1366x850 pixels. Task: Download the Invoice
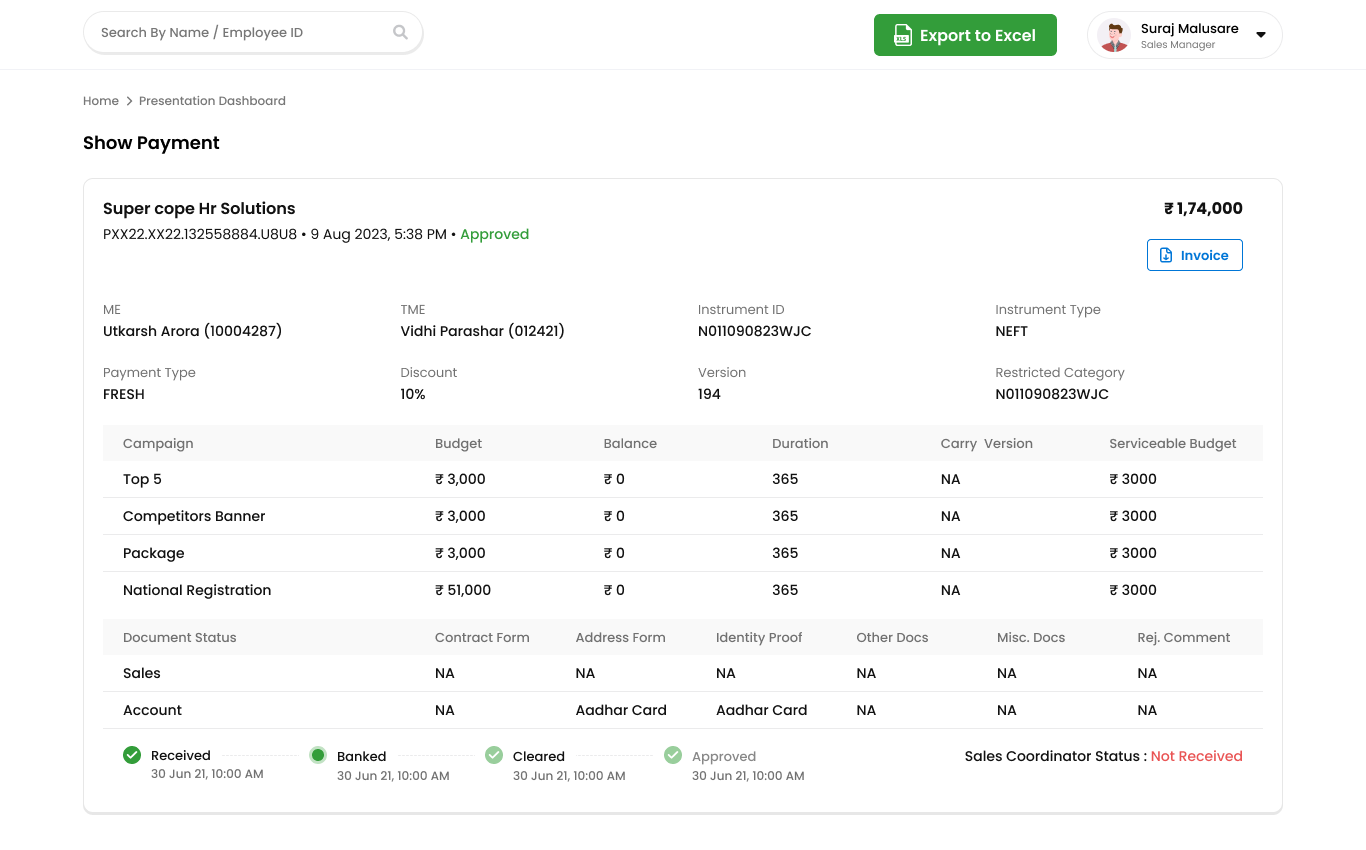[1195, 255]
